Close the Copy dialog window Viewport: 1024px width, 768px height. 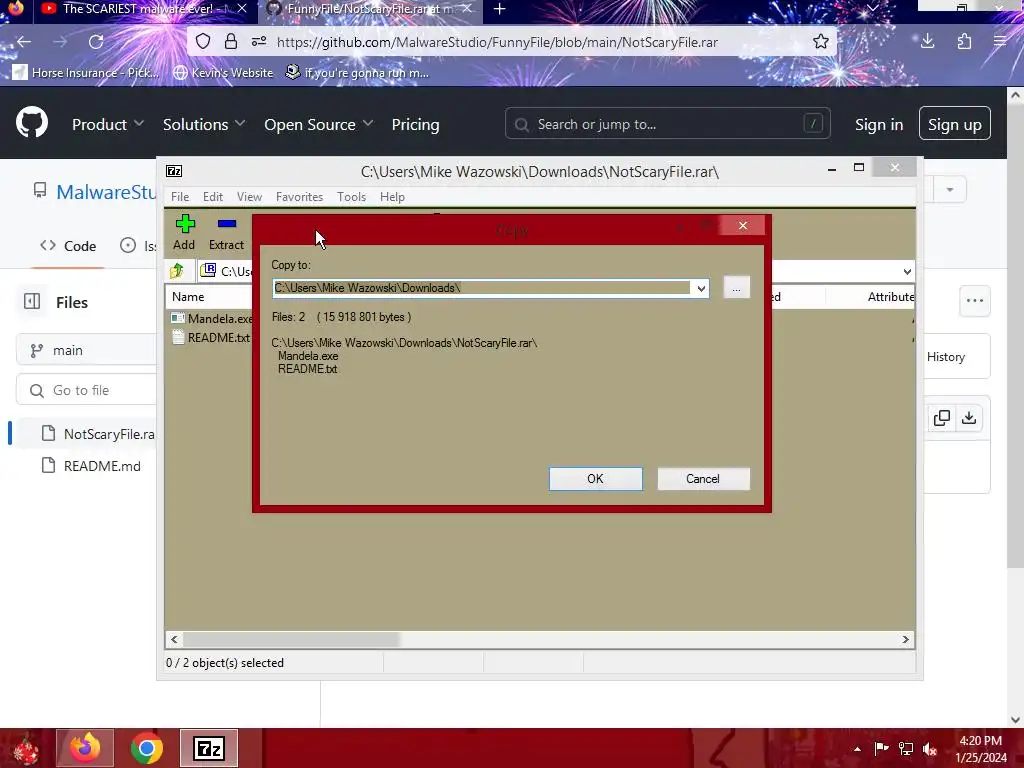coord(742,225)
